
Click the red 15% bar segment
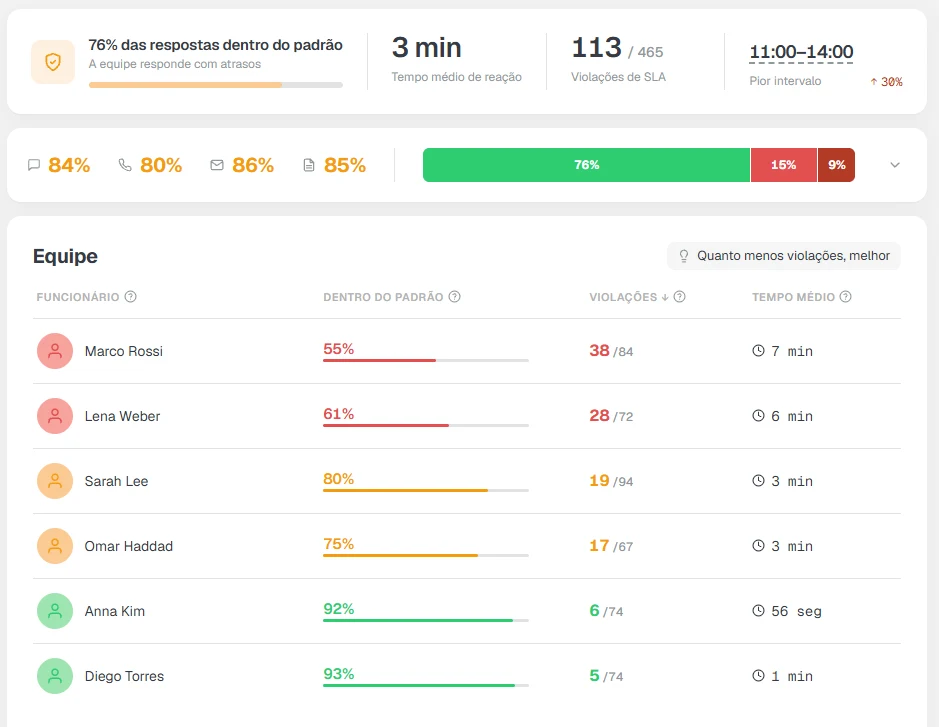pyautogui.click(x=783, y=165)
